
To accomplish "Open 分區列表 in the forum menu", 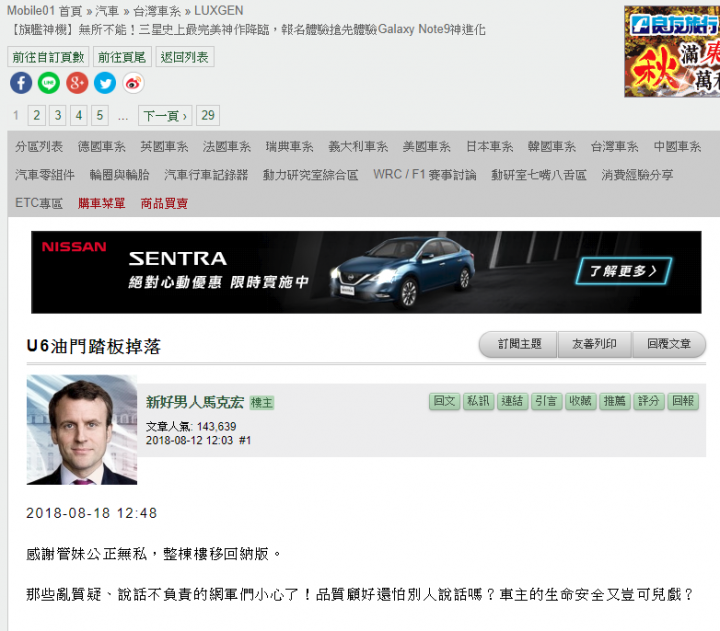I will (39, 146).
